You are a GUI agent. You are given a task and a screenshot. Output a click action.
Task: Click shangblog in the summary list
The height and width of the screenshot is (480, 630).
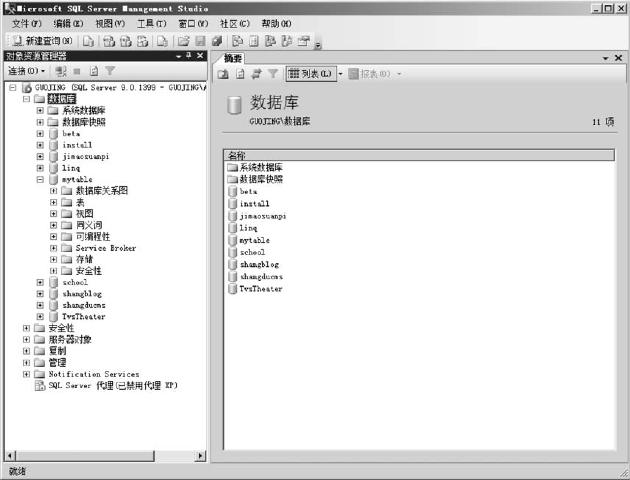(x=259, y=264)
